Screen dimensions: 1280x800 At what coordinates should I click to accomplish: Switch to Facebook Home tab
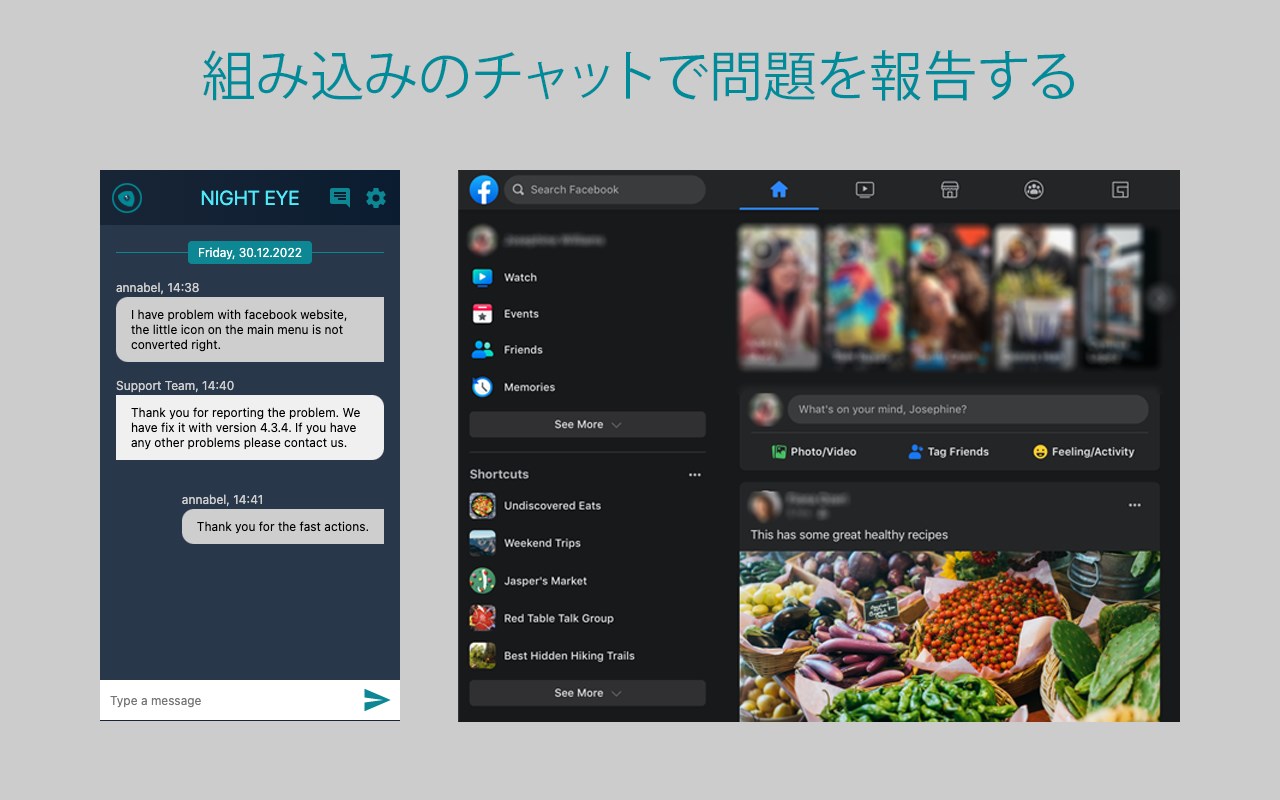(x=779, y=189)
